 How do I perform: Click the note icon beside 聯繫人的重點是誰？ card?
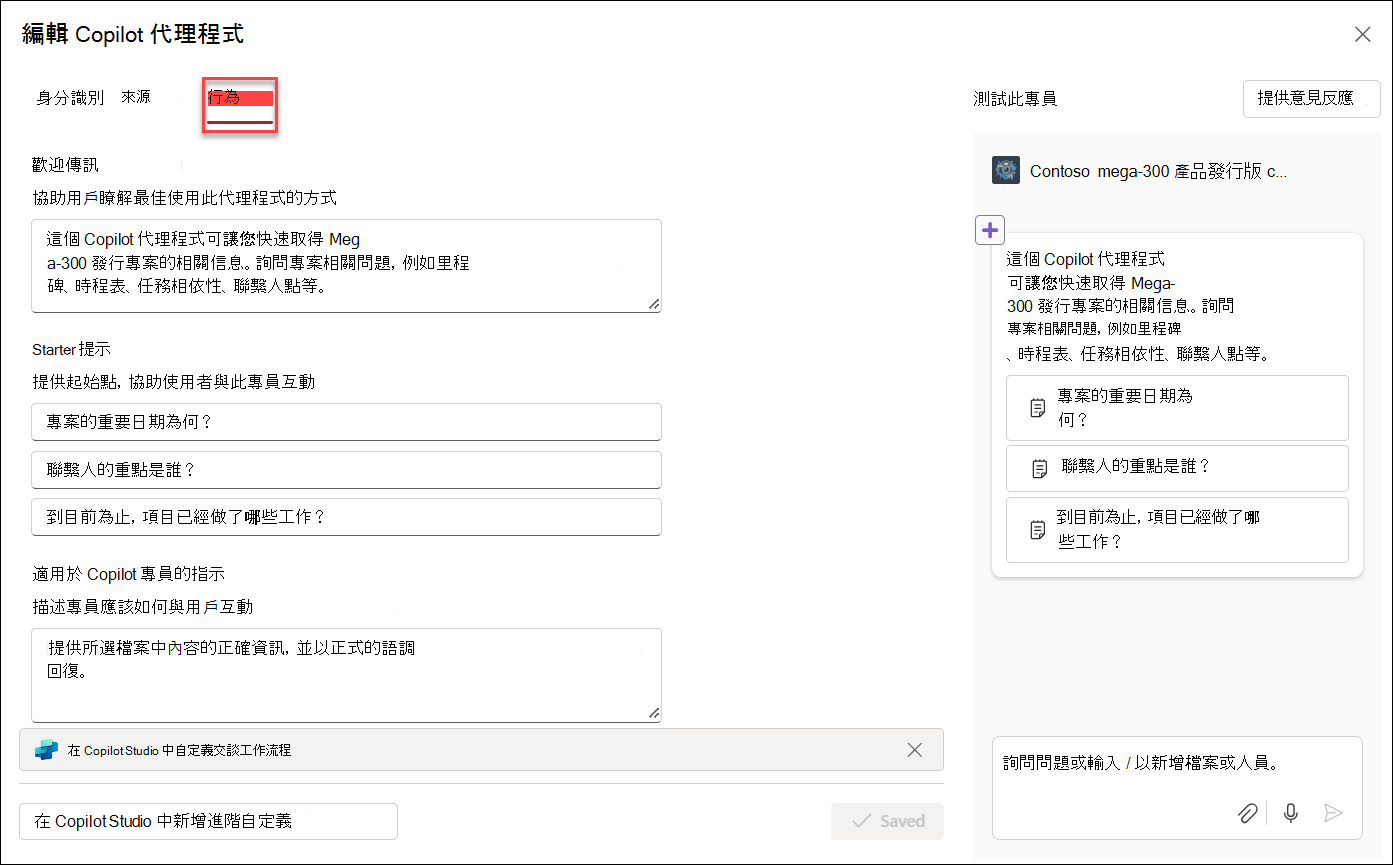1040,468
